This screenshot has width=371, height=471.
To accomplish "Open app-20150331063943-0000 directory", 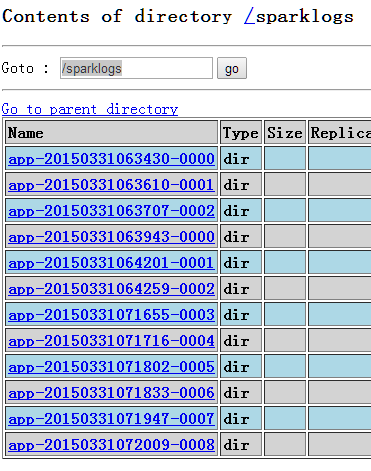I will (112, 237).
